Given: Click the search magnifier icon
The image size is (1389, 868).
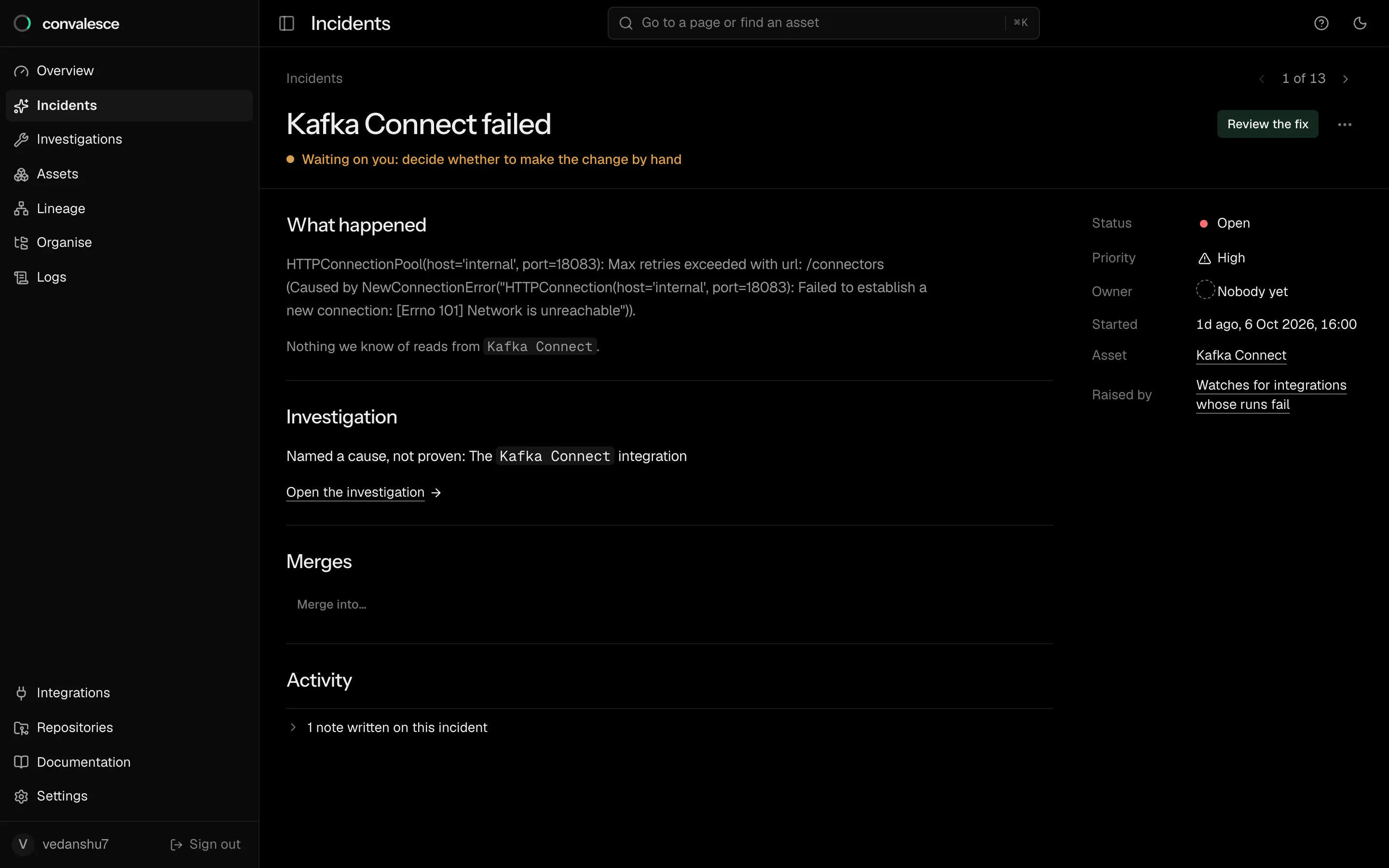Looking at the screenshot, I should (x=626, y=23).
